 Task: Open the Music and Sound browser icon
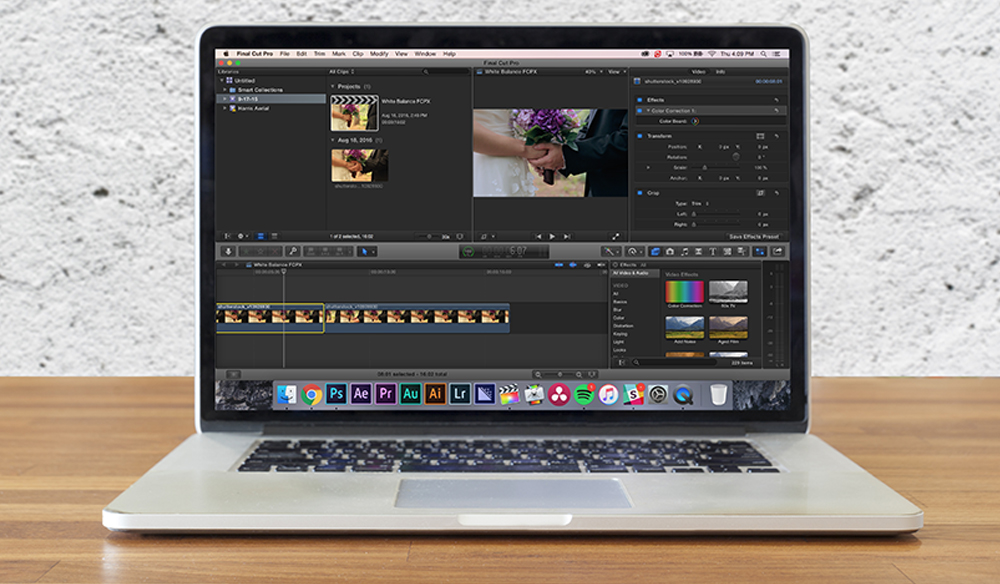click(685, 251)
